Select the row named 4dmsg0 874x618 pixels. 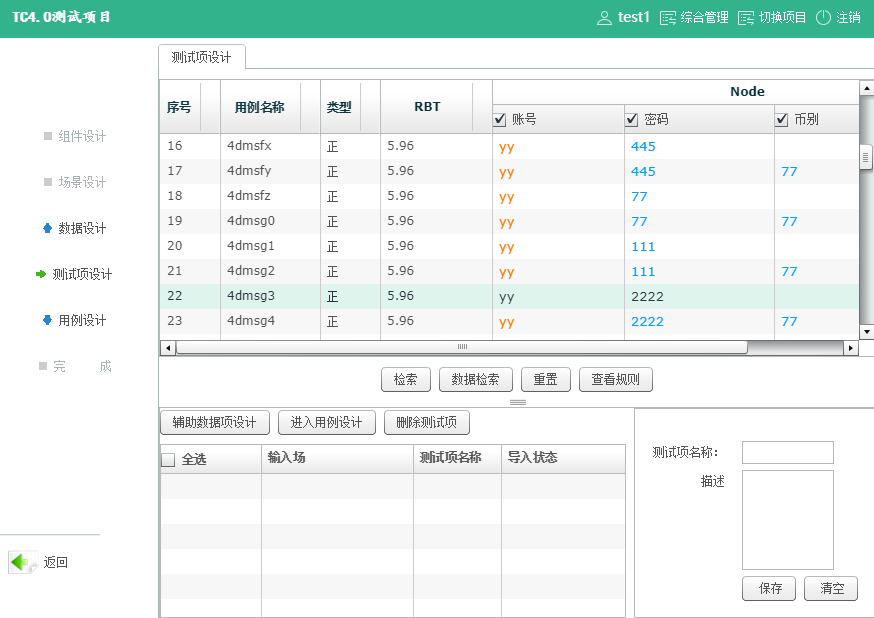(x=509, y=222)
